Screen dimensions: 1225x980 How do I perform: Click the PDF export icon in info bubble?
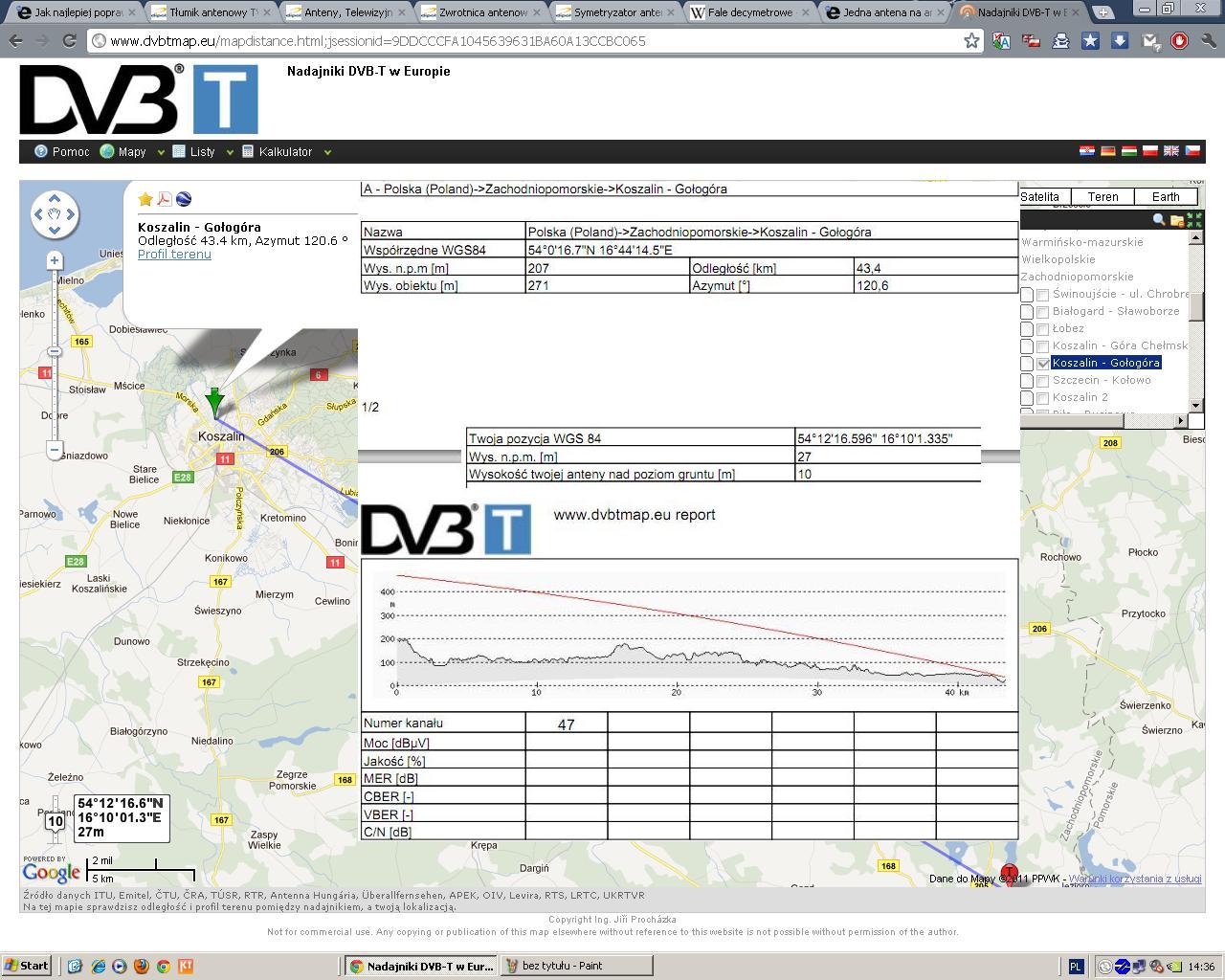click(x=165, y=199)
